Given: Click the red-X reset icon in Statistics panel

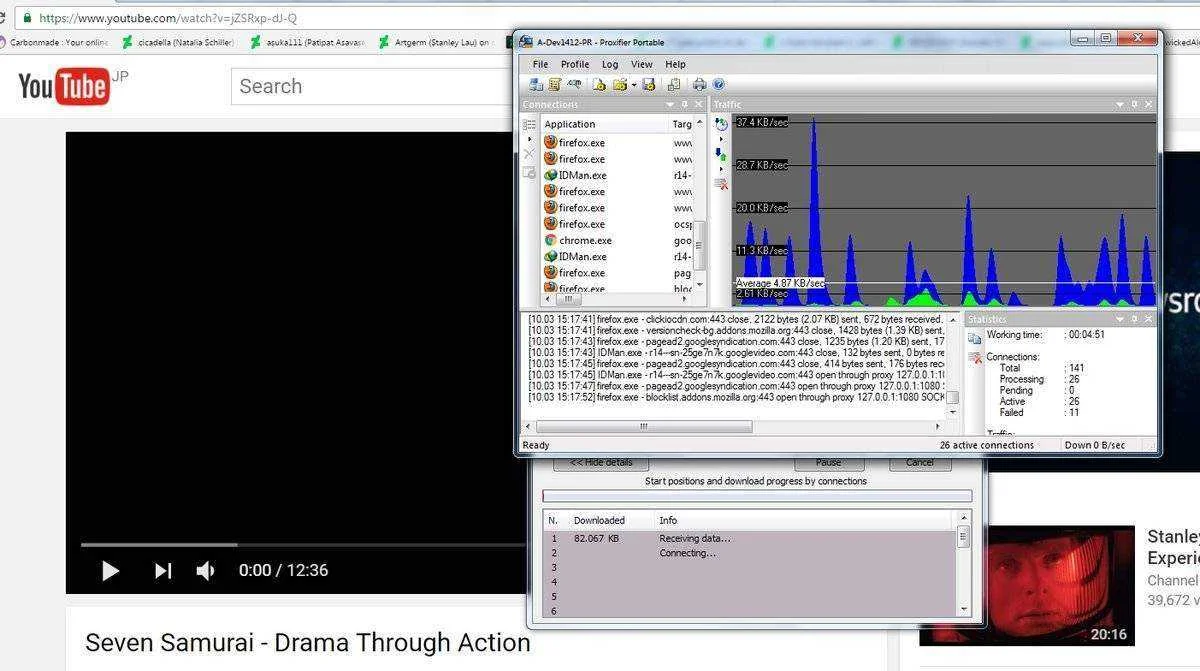Looking at the screenshot, I should 975,360.
